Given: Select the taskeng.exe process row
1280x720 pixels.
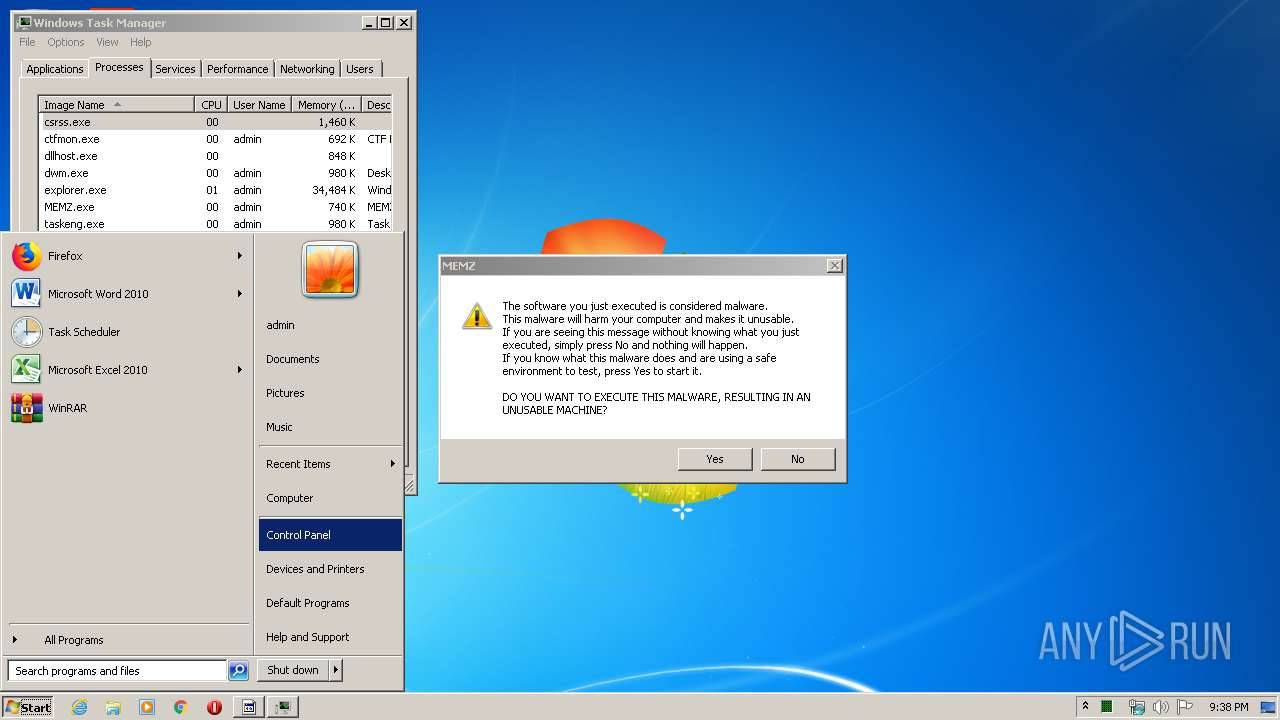Looking at the screenshot, I should [215, 224].
